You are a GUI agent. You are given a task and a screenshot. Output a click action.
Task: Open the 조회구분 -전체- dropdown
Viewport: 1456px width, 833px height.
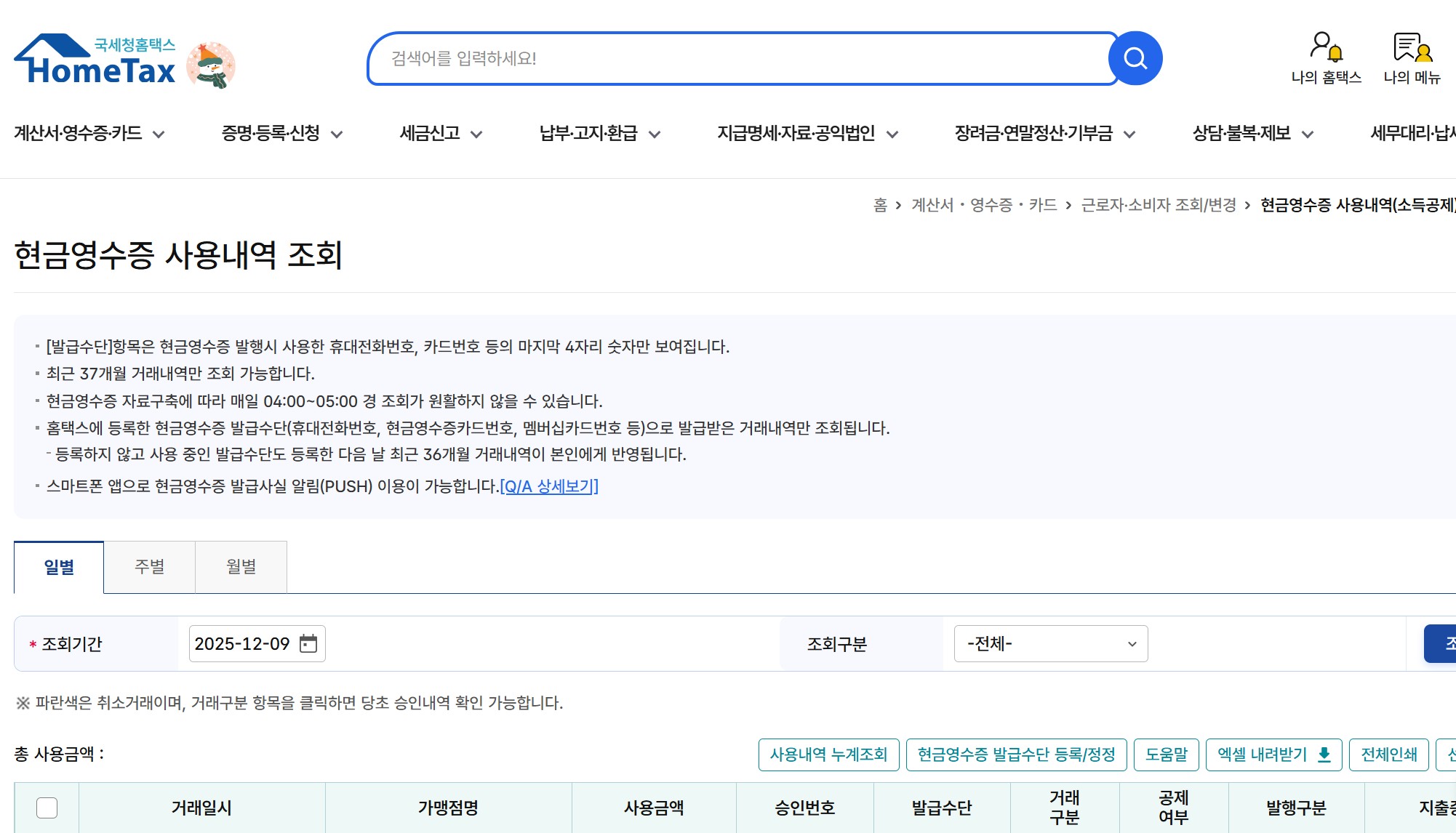point(1049,643)
